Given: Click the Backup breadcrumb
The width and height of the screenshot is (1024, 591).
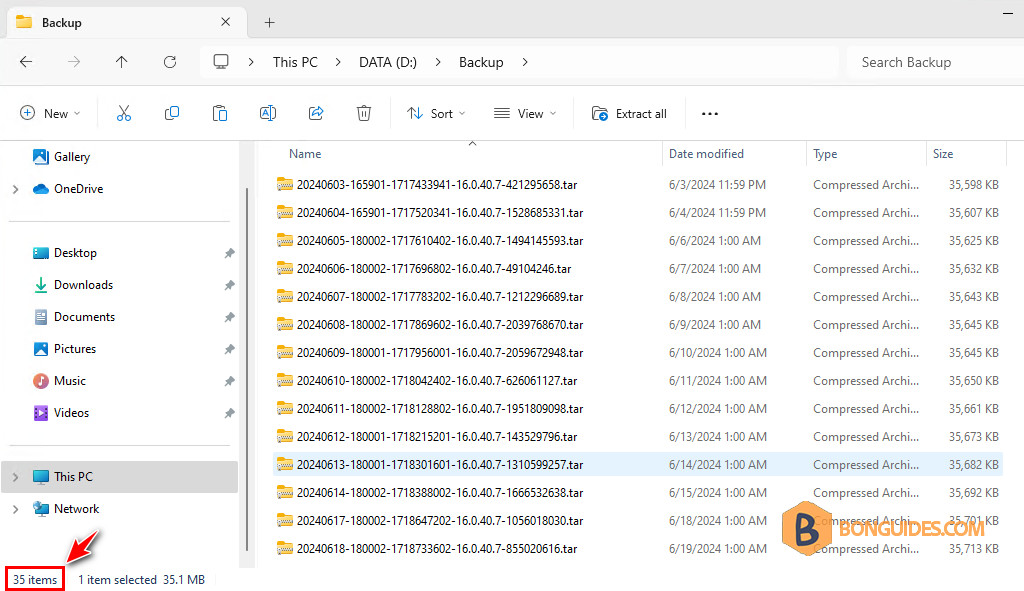Looking at the screenshot, I should [481, 62].
